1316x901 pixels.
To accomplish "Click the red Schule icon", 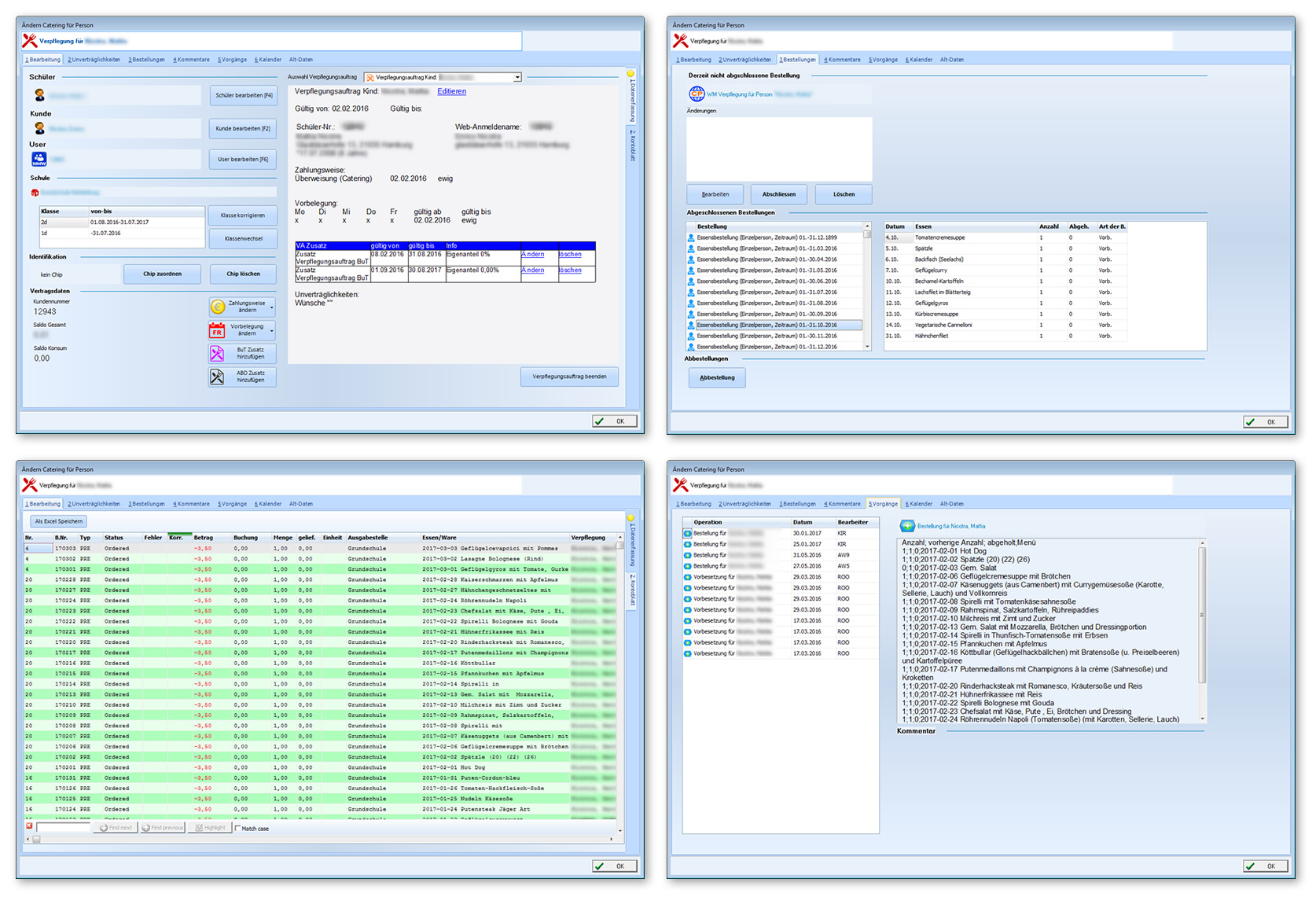I will pyautogui.click(x=35, y=193).
